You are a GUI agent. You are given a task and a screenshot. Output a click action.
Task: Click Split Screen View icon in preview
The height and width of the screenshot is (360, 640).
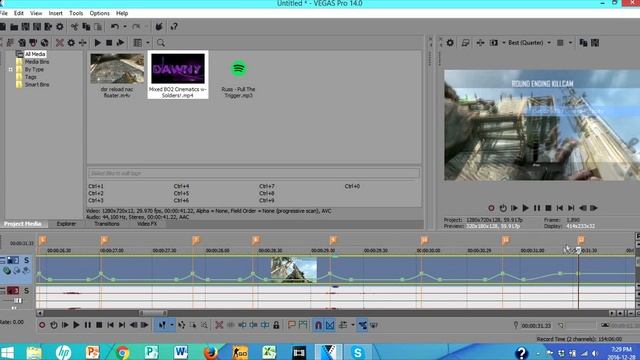494,42
